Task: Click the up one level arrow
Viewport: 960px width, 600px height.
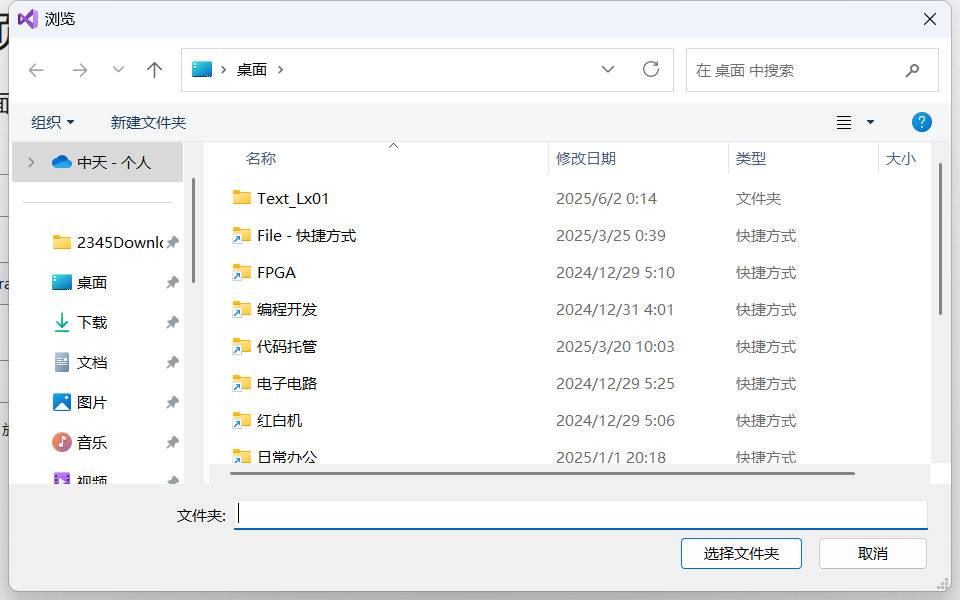Action: [154, 69]
